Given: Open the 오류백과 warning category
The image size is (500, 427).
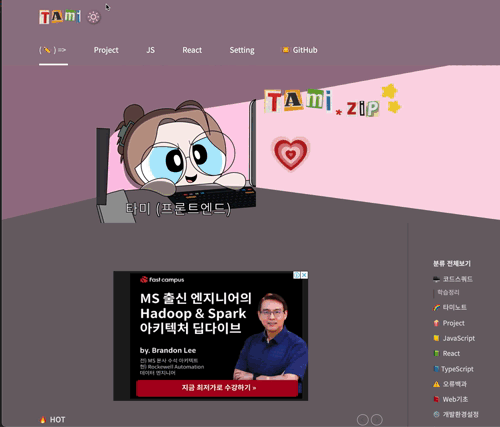Looking at the screenshot, I should (450, 384).
